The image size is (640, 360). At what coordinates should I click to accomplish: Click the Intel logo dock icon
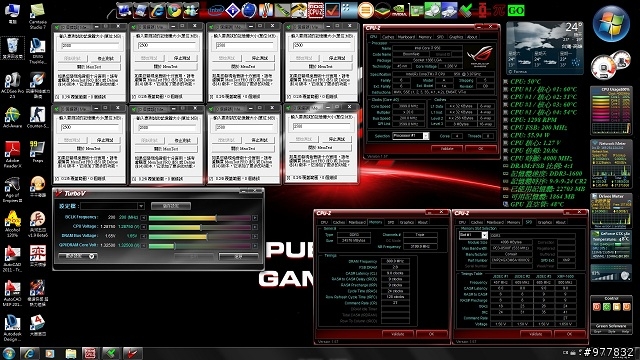coord(216,11)
